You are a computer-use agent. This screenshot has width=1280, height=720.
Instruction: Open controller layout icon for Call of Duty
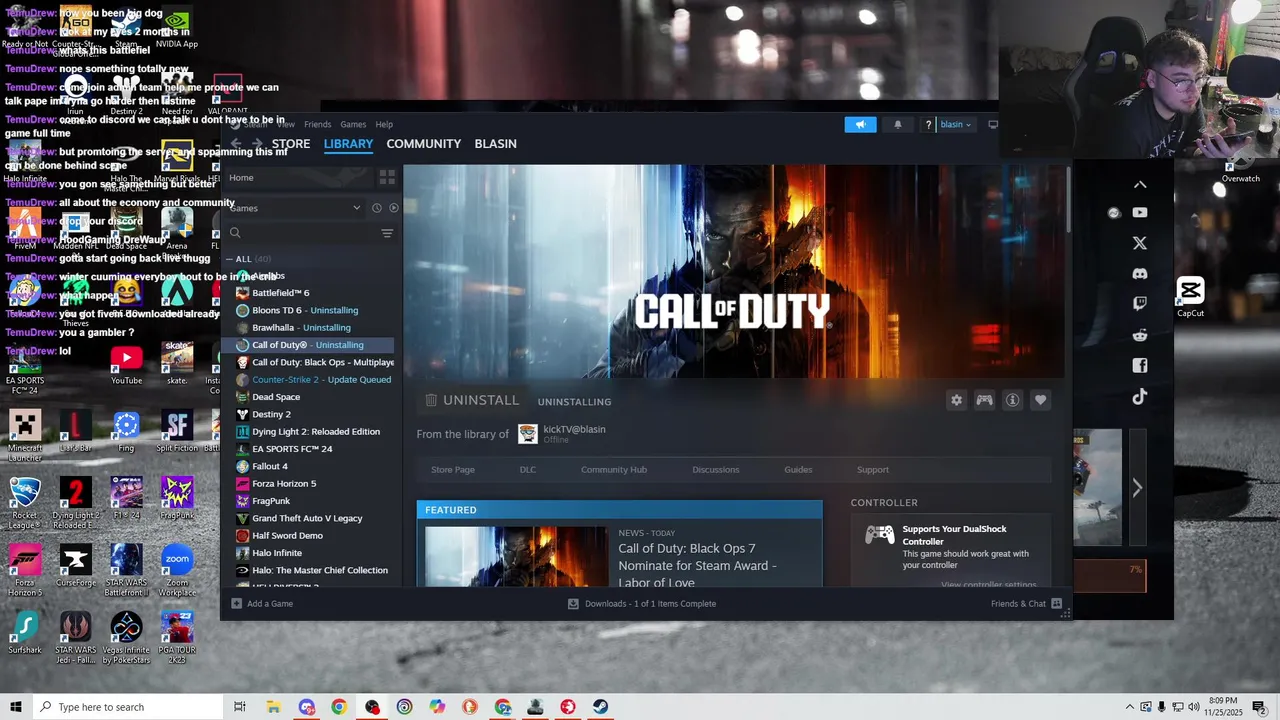pyautogui.click(x=984, y=400)
